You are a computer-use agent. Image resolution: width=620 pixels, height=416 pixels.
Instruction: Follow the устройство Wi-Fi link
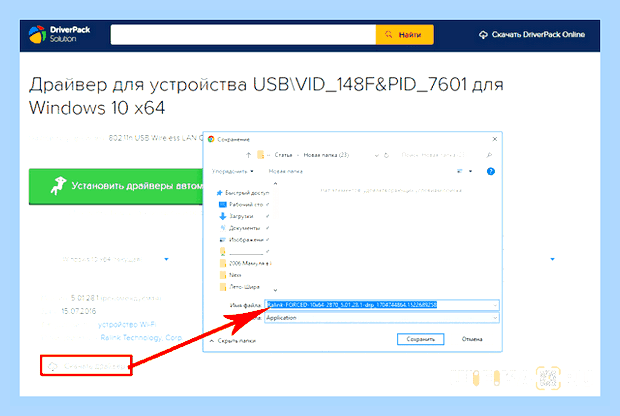coord(127,324)
